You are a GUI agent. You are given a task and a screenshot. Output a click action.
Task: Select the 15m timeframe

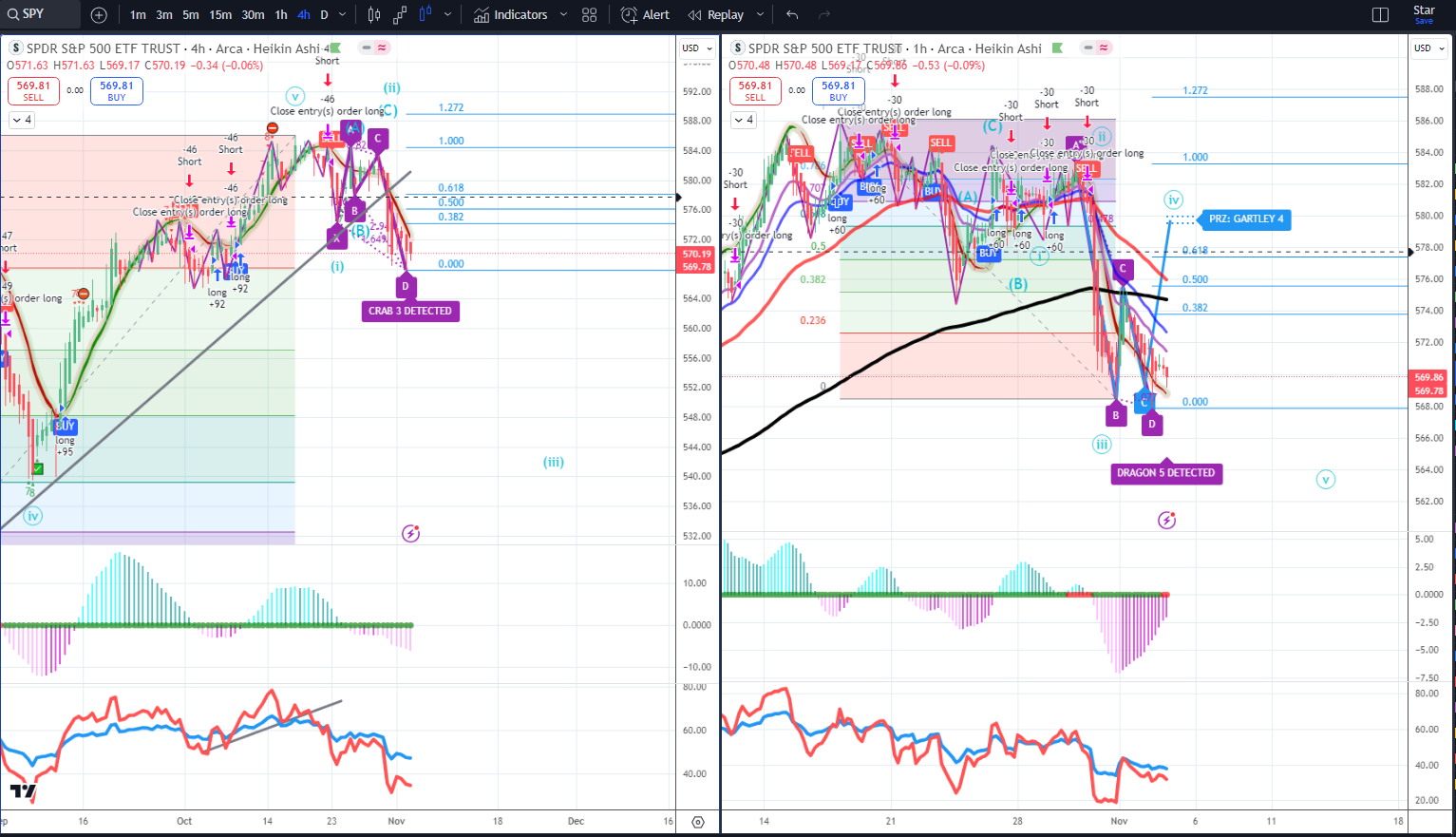coord(220,14)
